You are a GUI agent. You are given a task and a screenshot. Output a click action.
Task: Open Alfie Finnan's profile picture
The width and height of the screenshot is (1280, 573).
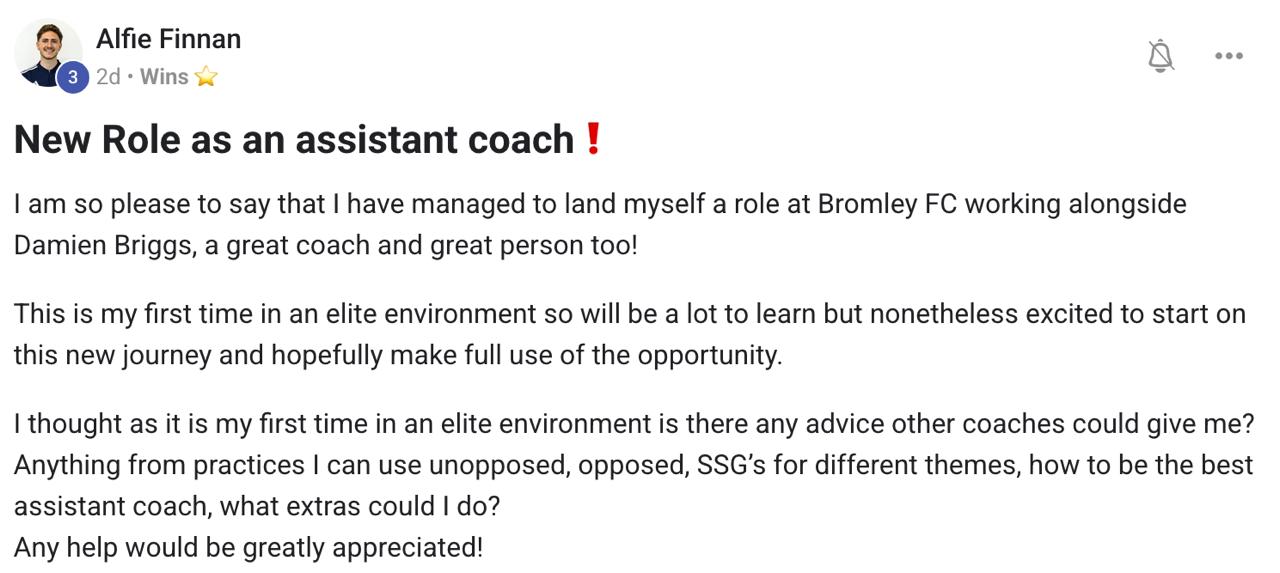[46, 50]
